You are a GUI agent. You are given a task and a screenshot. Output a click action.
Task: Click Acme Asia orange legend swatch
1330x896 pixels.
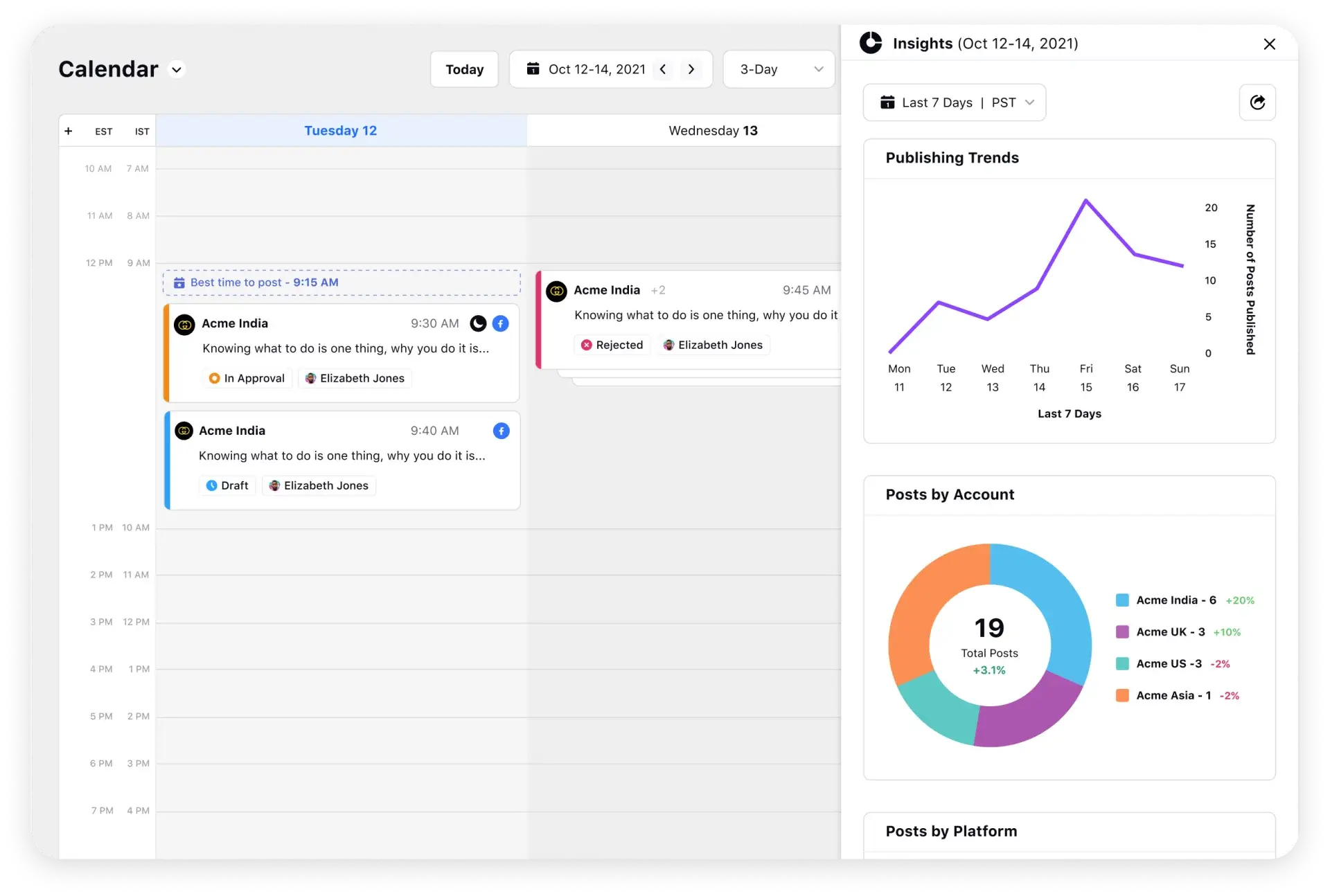1122,695
